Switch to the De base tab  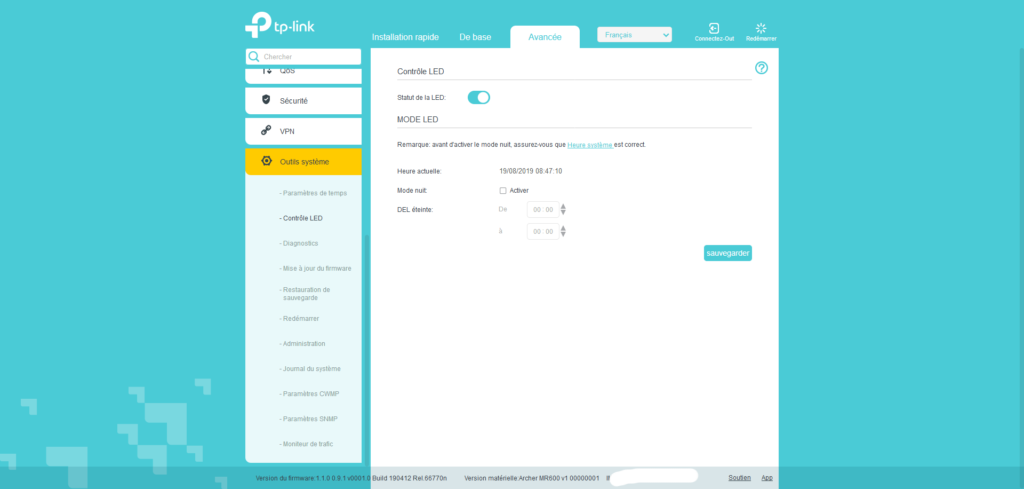tap(475, 37)
